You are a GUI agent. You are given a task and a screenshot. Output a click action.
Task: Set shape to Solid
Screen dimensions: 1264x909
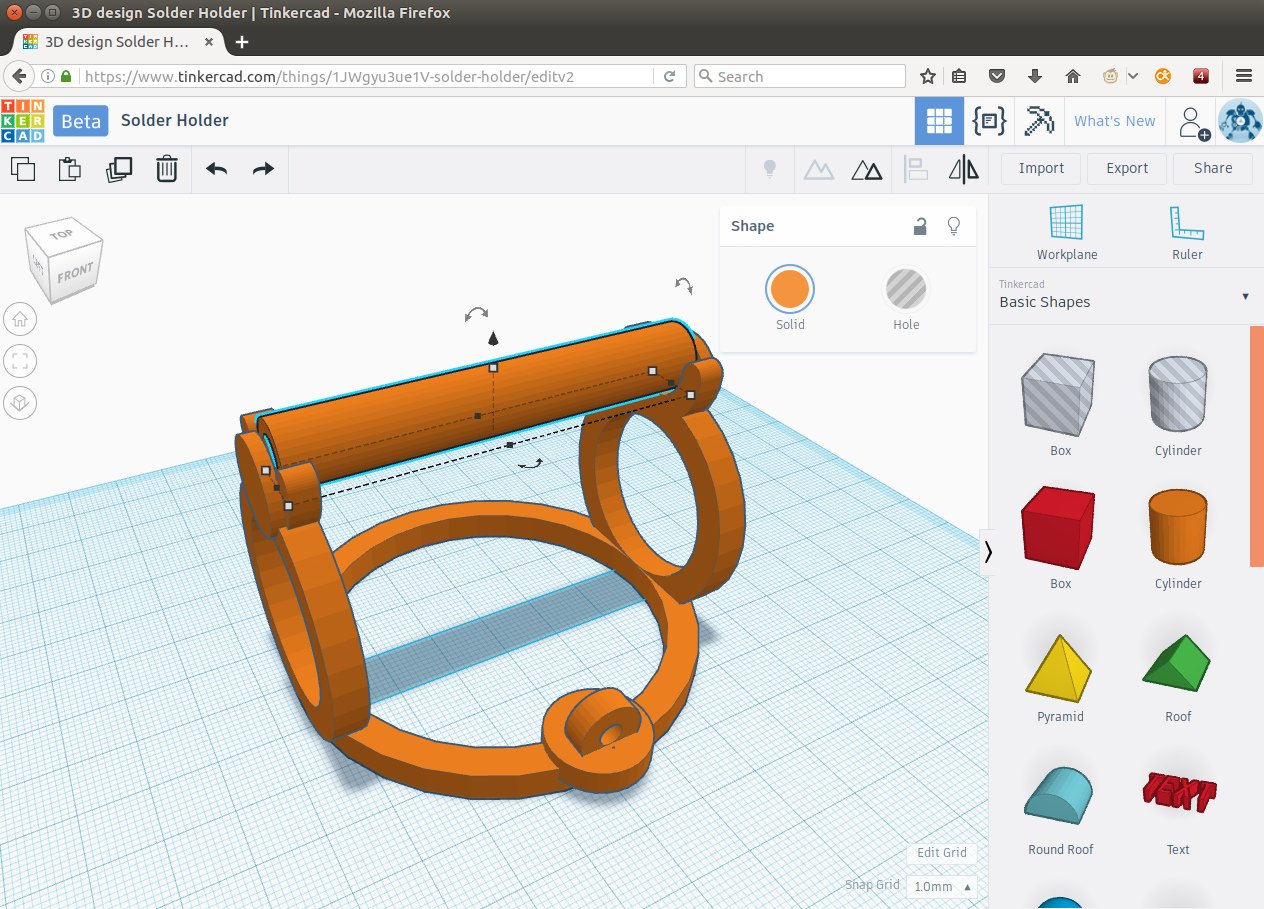[789, 290]
